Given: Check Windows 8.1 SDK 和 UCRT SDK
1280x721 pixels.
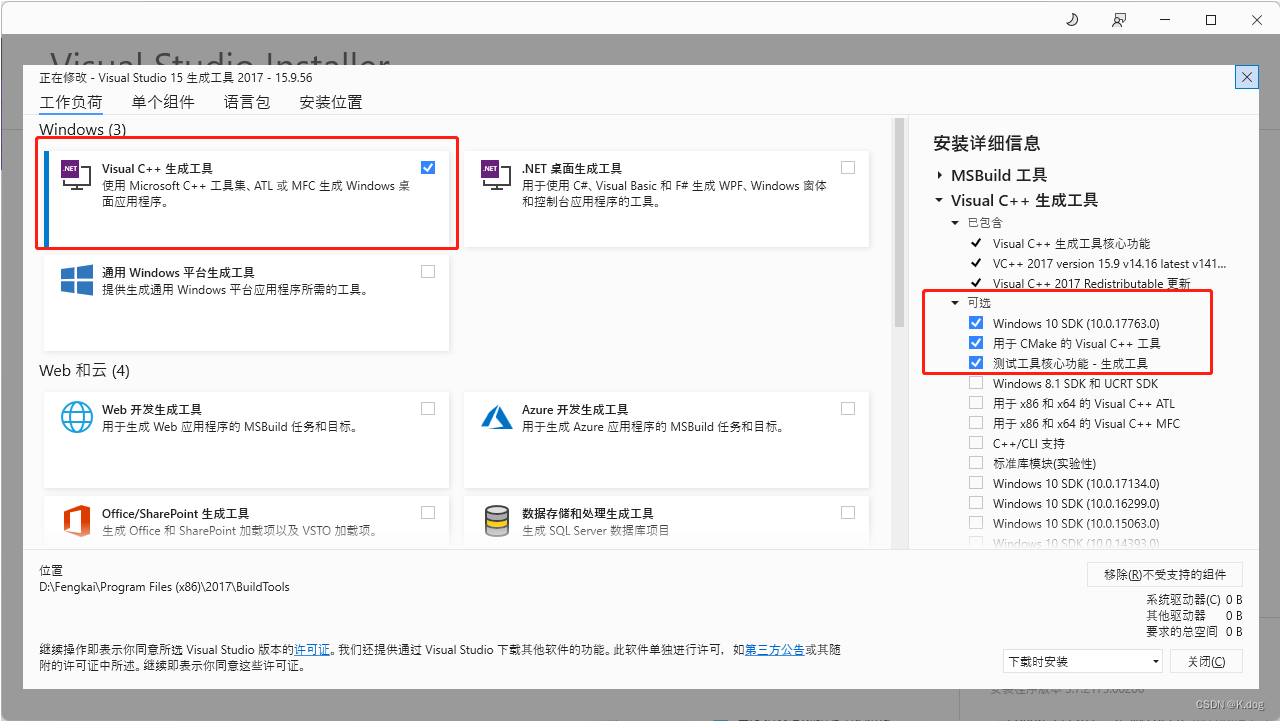Looking at the screenshot, I should [x=976, y=383].
